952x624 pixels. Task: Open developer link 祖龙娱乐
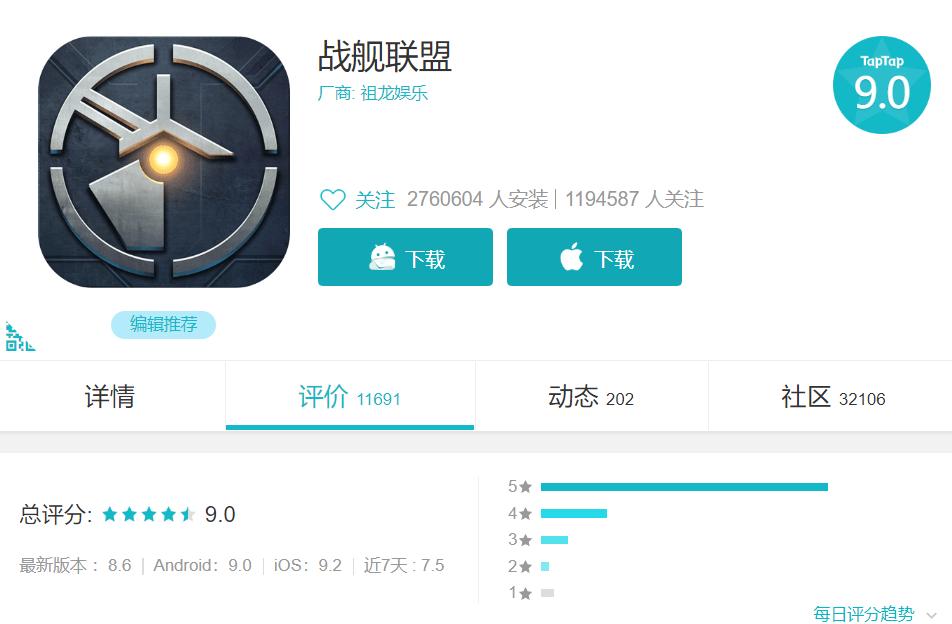tap(394, 93)
